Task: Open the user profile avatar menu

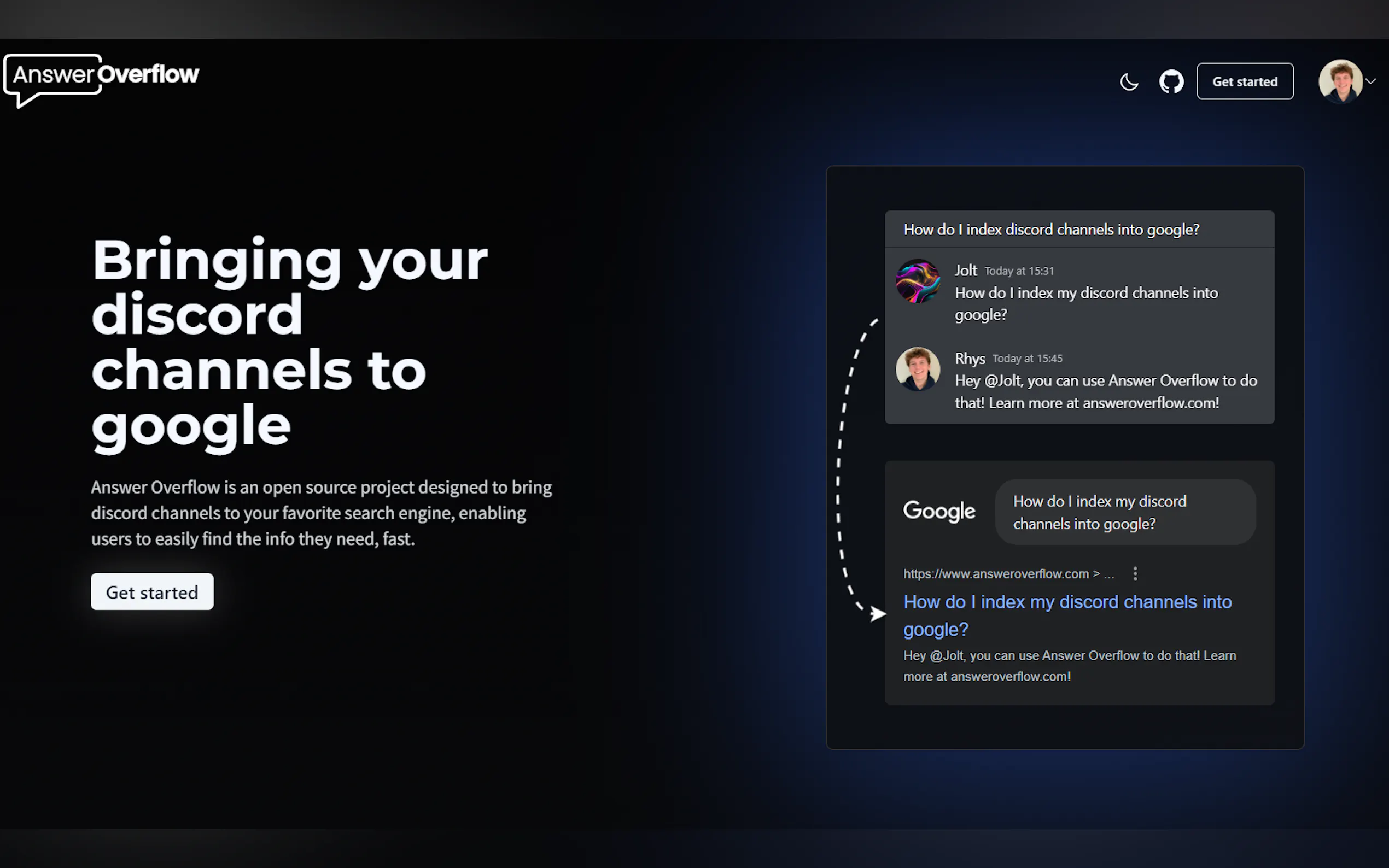Action: pyautogui.click(x=1340, y=81)
